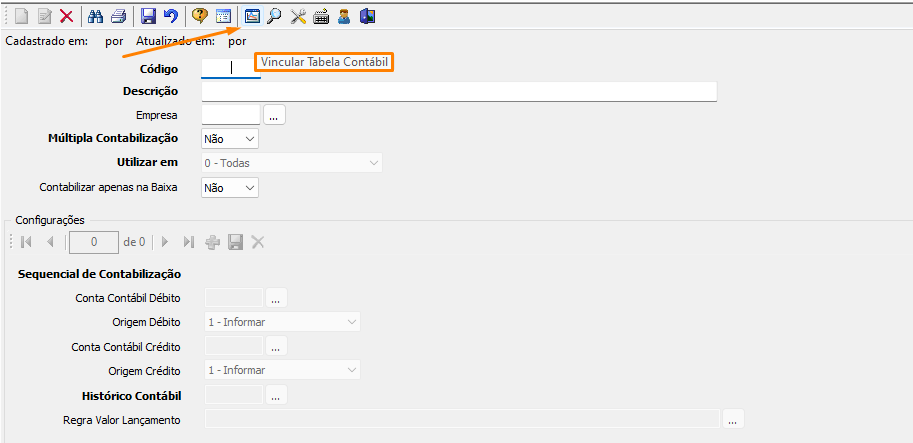Click the 'Cadastrado em:' text

point(47,41)
